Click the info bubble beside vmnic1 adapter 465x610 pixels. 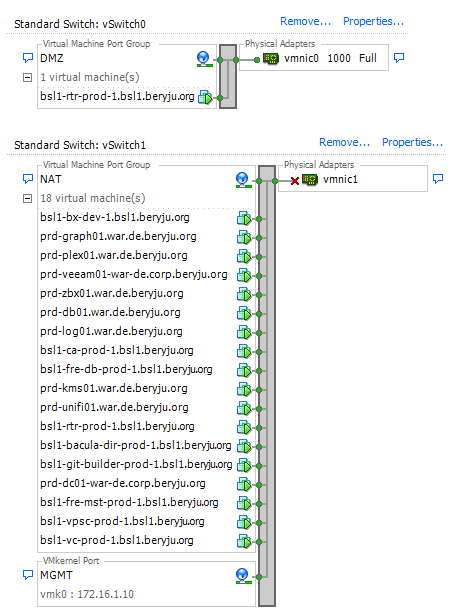coord(438,179)
